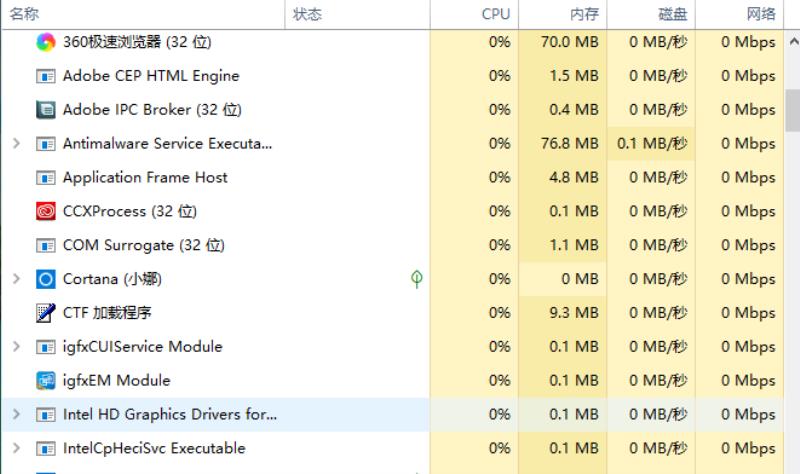
Task: Sort processes by CPU column
Action: pyautogui.click(x=474, y=14)
